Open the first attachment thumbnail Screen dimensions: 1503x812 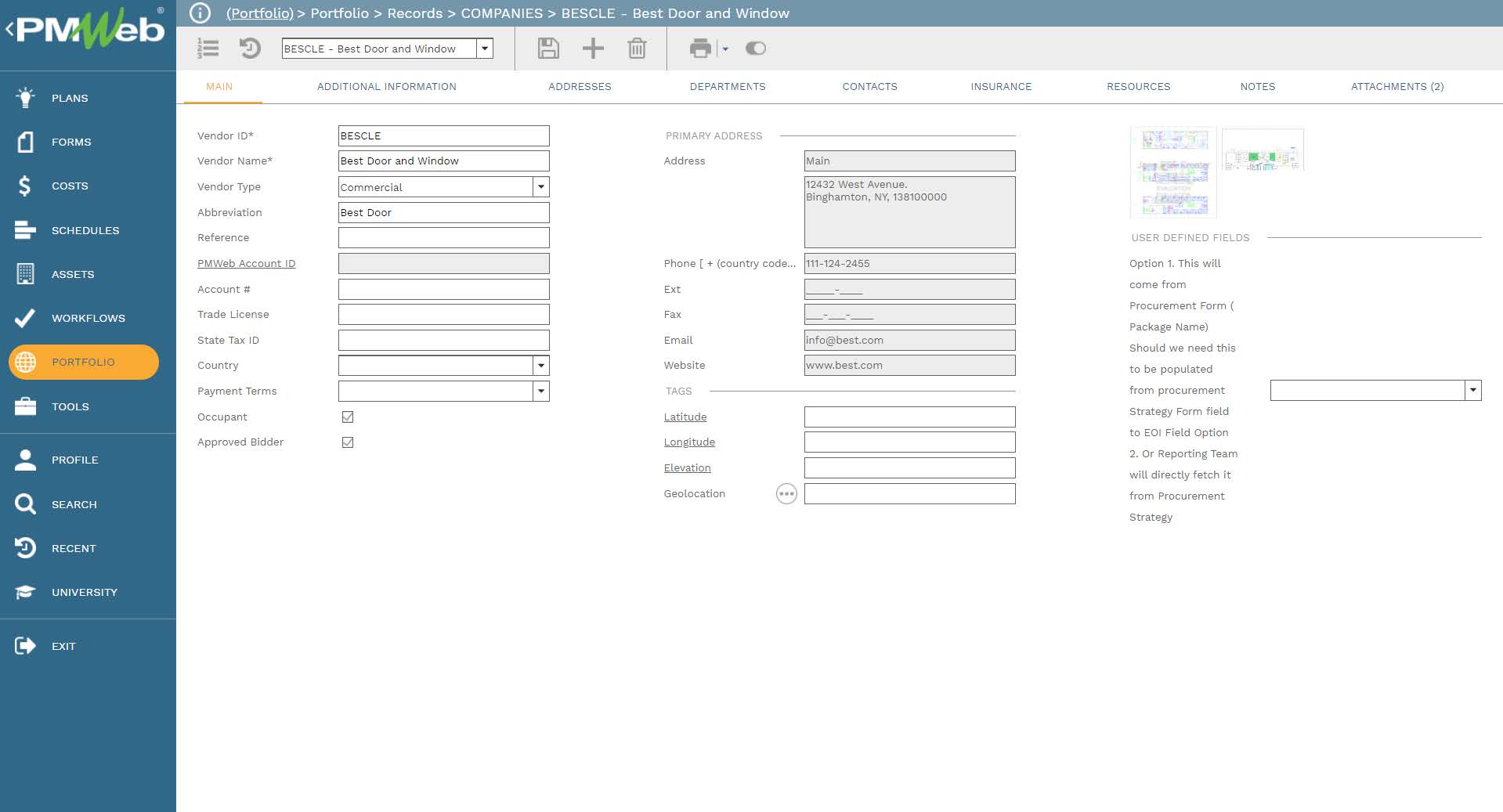pyautogui.click(x=1173, y=172)
